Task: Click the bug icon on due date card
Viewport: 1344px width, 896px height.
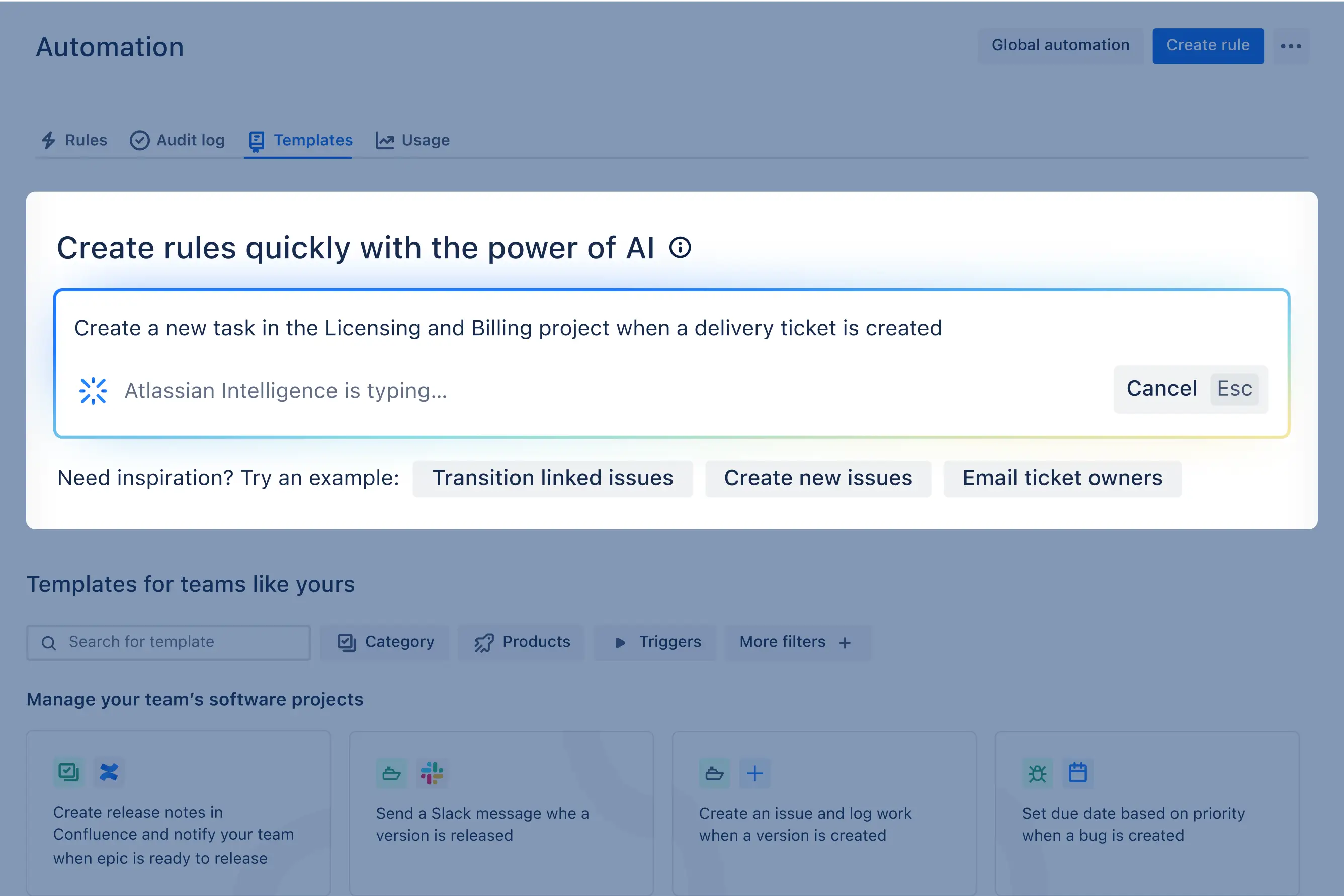Action: tap(1037, 773)
